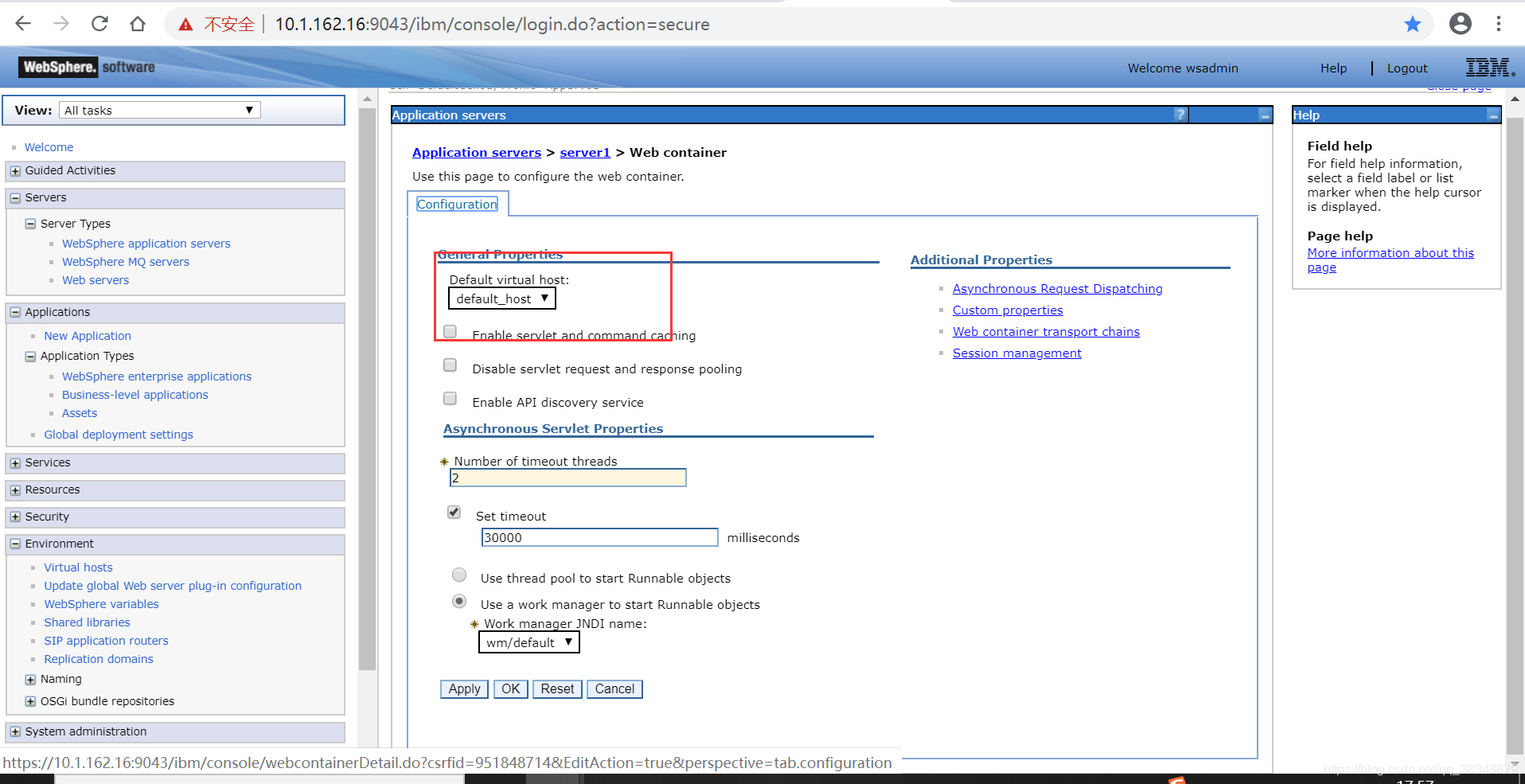The image size is (1525, 784).
Task: Switch to the Configuration tab
Action: coord(457,205)
